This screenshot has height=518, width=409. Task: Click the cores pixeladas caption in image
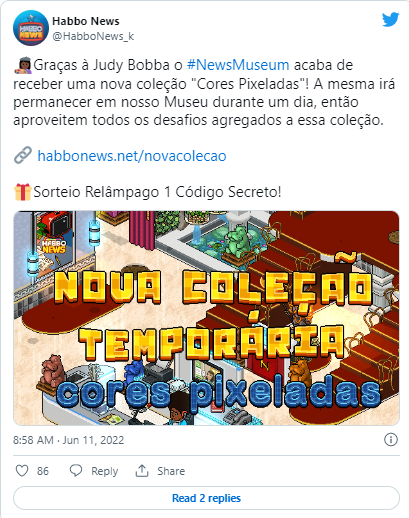[x=218, y=393]
